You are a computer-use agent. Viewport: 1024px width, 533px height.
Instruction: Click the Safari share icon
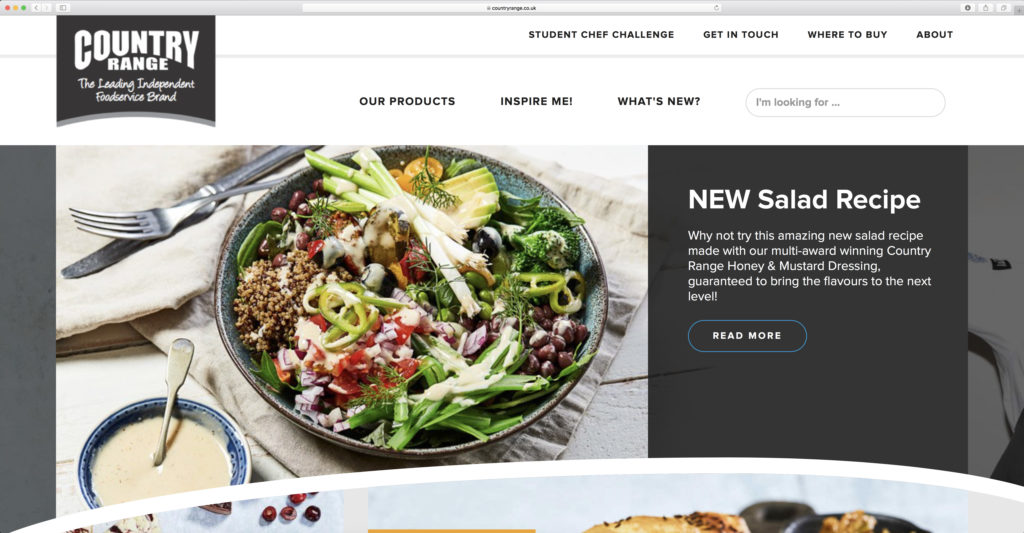pyautogui.click(x=985, y=8)
